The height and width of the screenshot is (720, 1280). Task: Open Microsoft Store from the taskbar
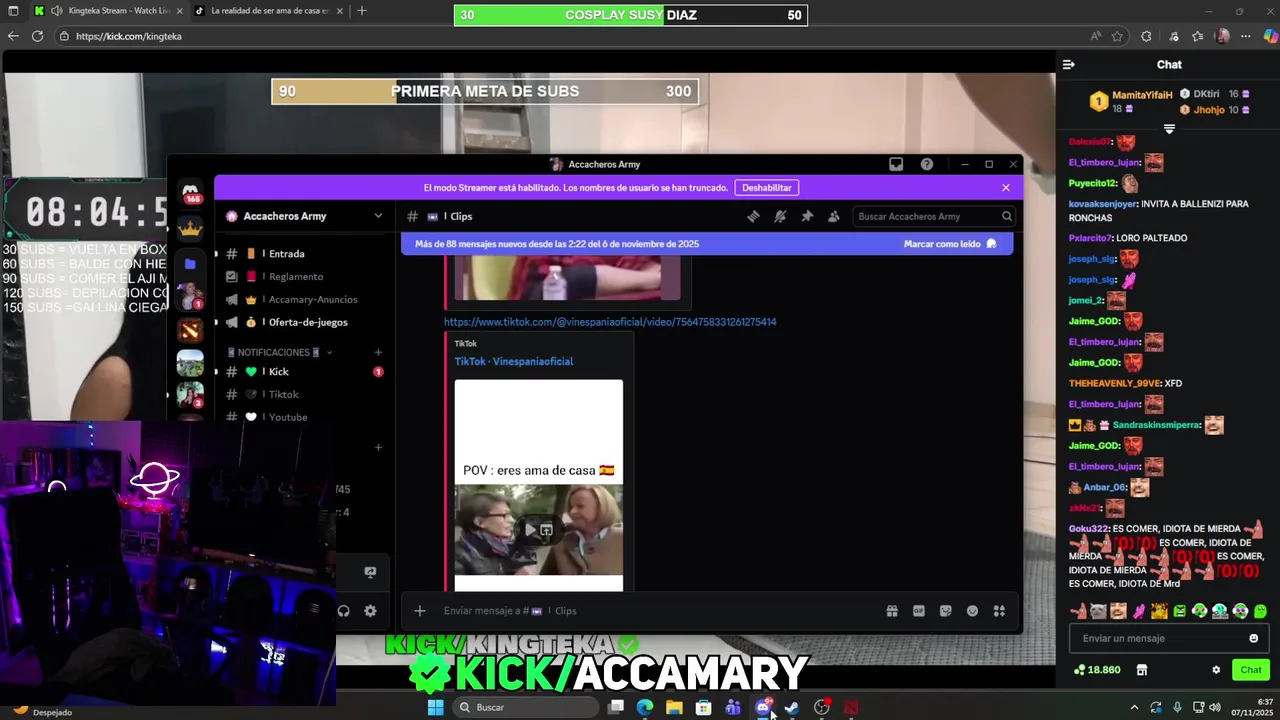(704, 707)
